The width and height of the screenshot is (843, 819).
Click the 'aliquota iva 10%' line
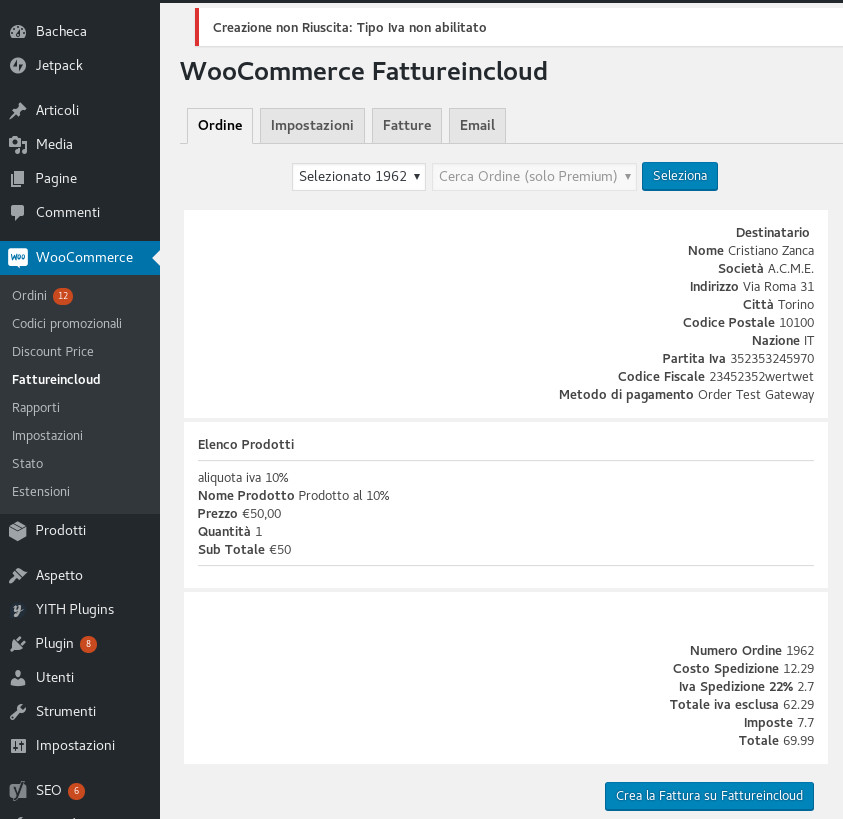243,478
